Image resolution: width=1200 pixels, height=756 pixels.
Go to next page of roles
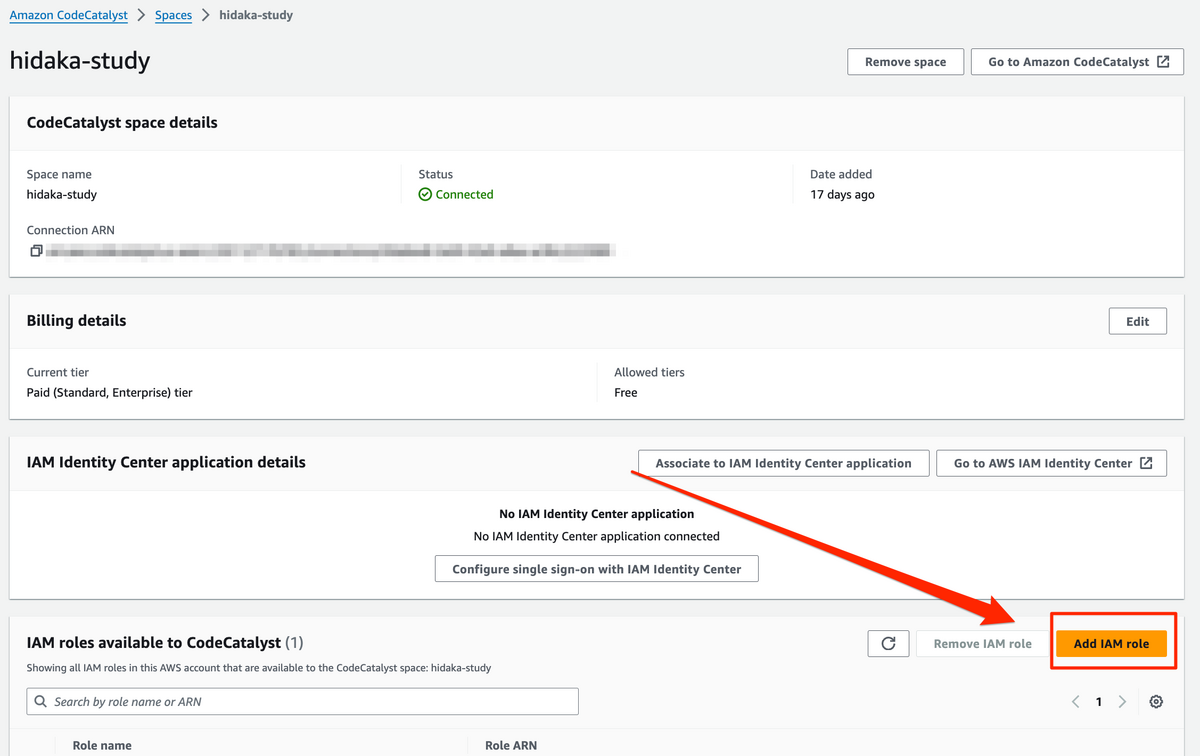pyautogui.click(x=1122, y=702)
